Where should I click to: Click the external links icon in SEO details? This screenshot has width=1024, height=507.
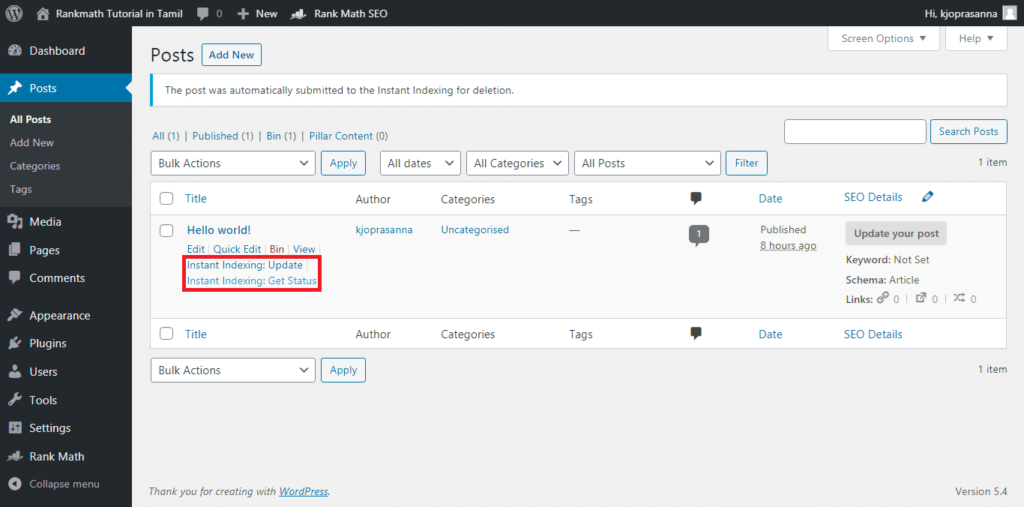coord(921,298)
